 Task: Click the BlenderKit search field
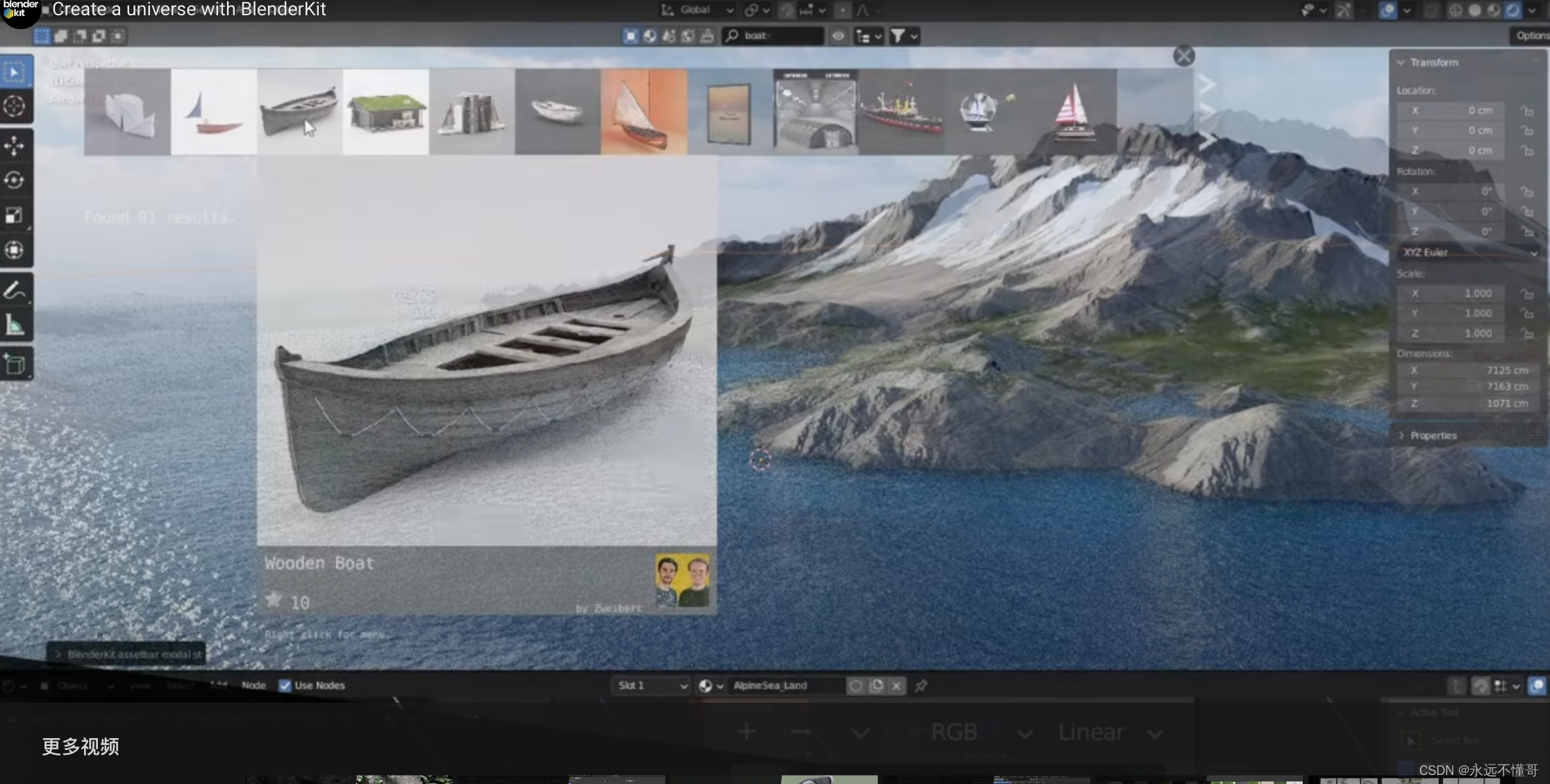[773, 36]
